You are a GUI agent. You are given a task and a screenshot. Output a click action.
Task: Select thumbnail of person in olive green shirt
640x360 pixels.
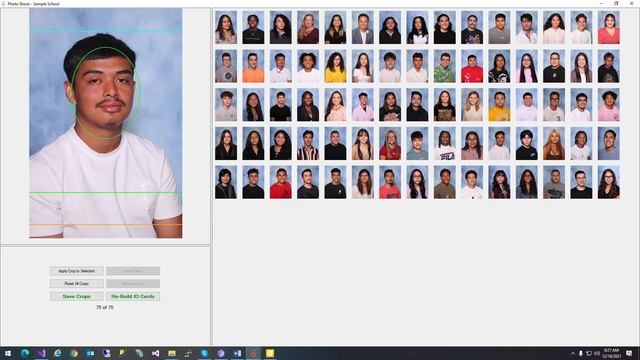pos(444,182)
